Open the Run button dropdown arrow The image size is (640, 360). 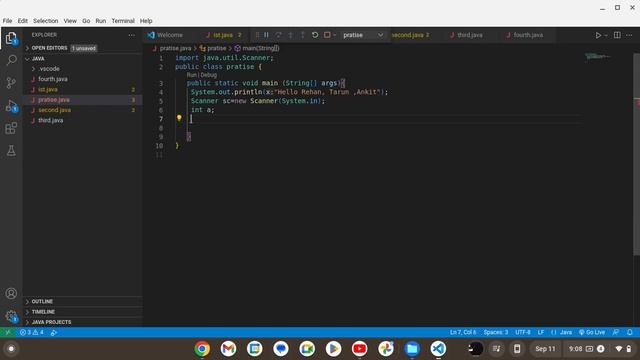click(x=606, y=36)
